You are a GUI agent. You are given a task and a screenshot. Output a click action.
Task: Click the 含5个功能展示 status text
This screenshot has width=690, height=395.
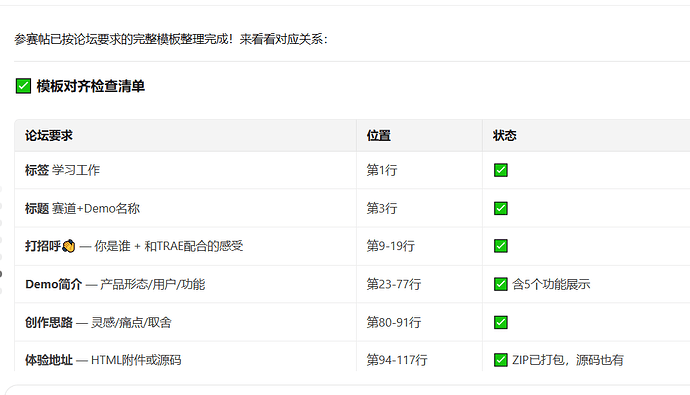click(x=551, y=284)
